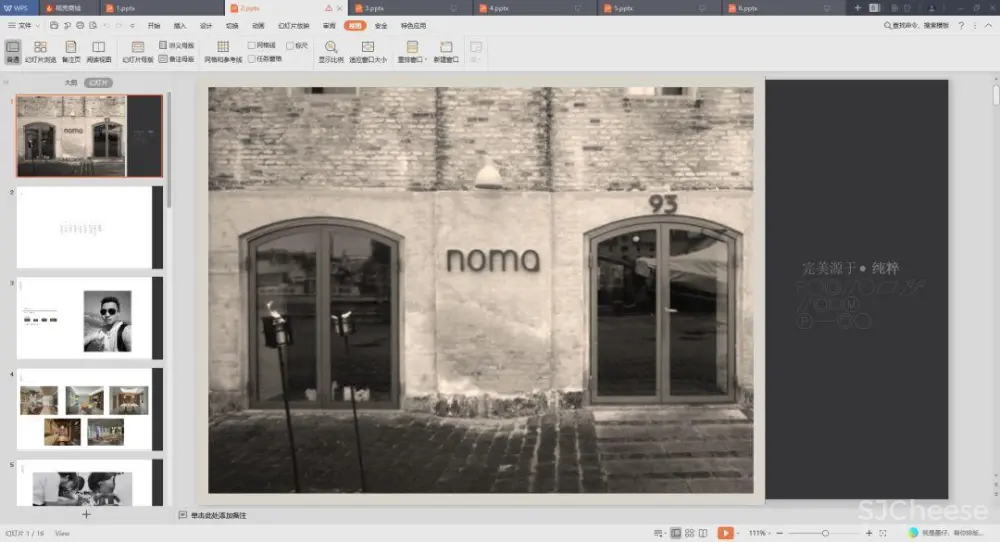Start slideshow with orange play button
This screenshot has width=1000, height=542.
725,533
